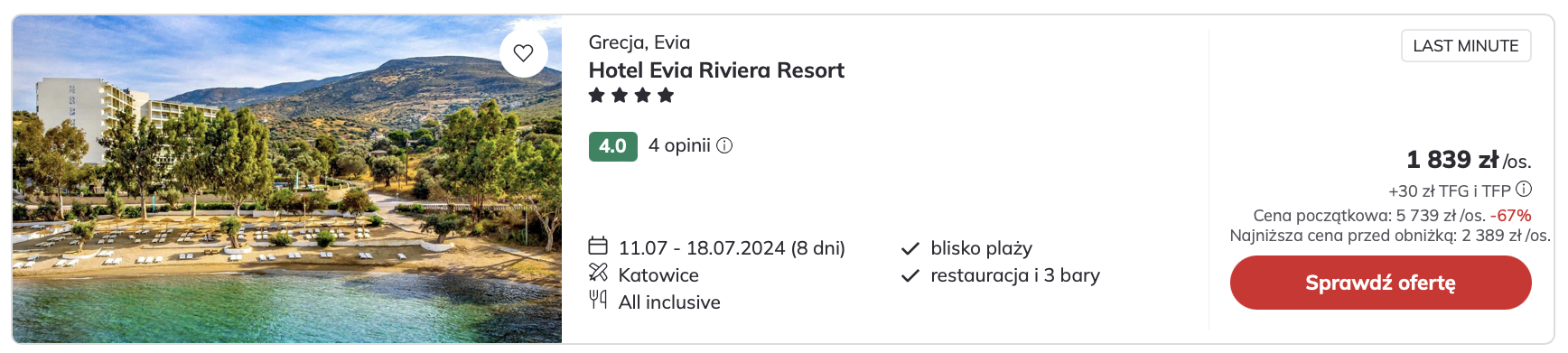Click the All inclusive board label
The image size is (1568, 353).
click(669, 302)
